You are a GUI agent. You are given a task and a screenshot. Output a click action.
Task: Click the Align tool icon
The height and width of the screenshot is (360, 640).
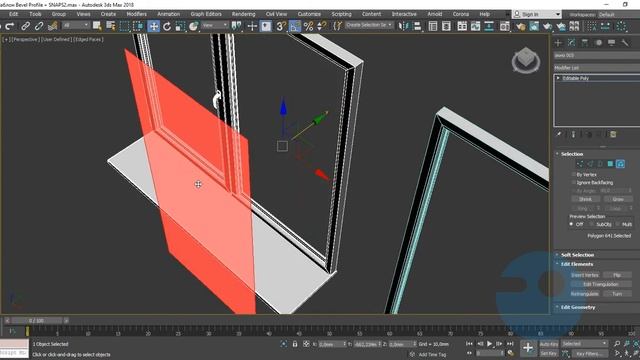(417, 26)
